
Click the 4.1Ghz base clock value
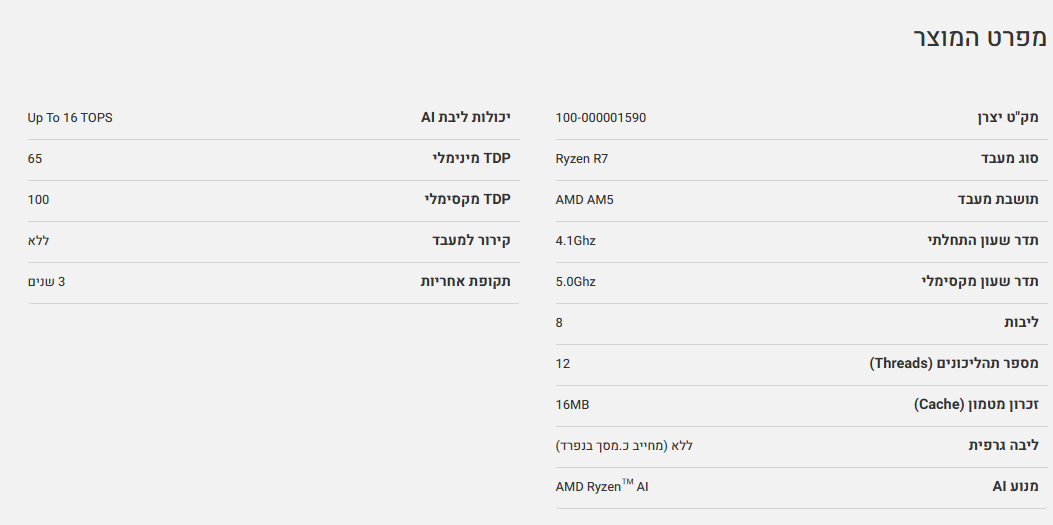[575, 241]
